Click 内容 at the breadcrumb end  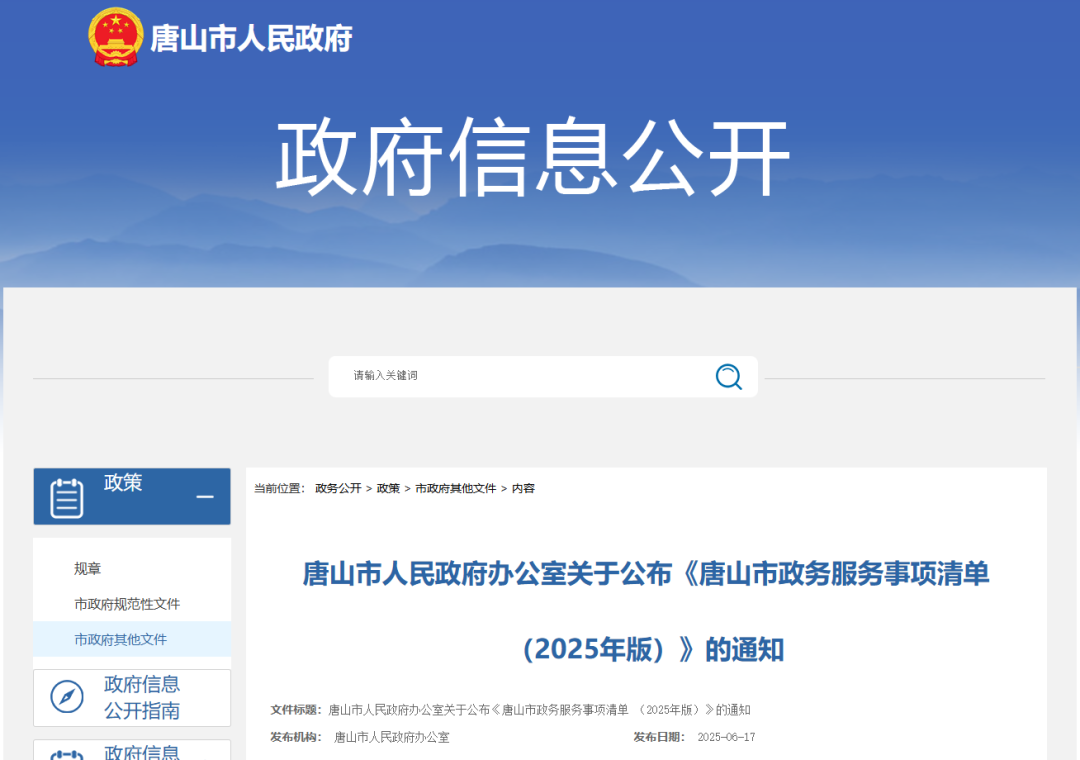[x=524, y=488]
